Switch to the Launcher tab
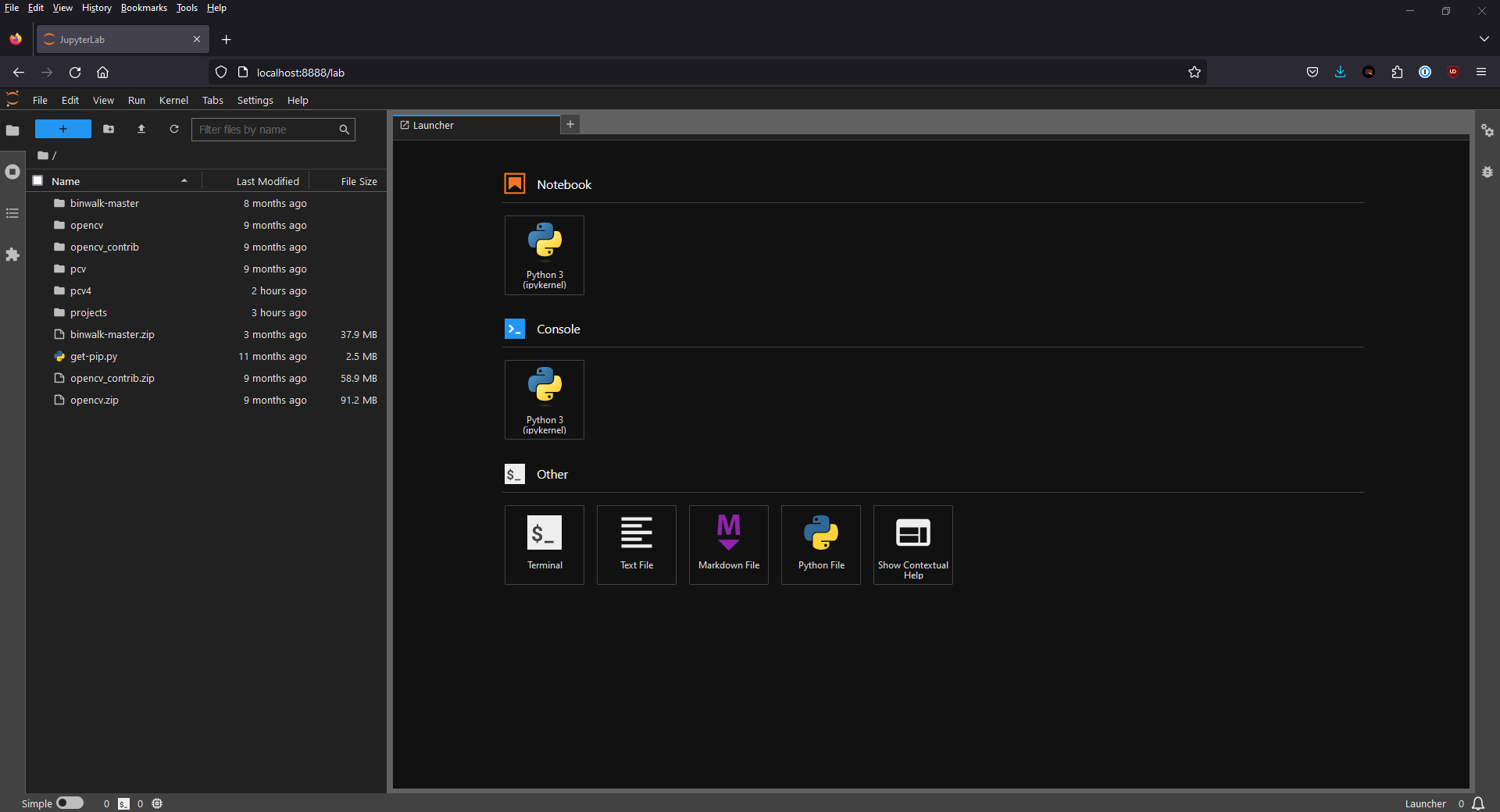Screen dimensions: 1500x812 click(x=434, y=125)
